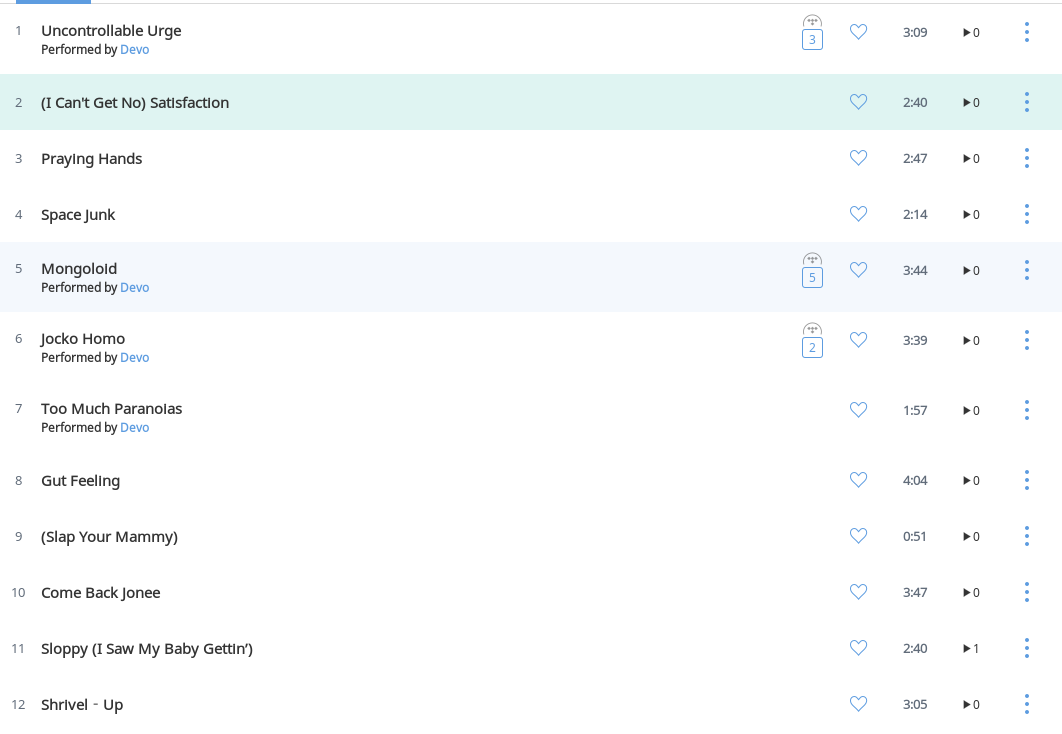Favorite Uncontrollable Urge with heart icon

[858, 32]
